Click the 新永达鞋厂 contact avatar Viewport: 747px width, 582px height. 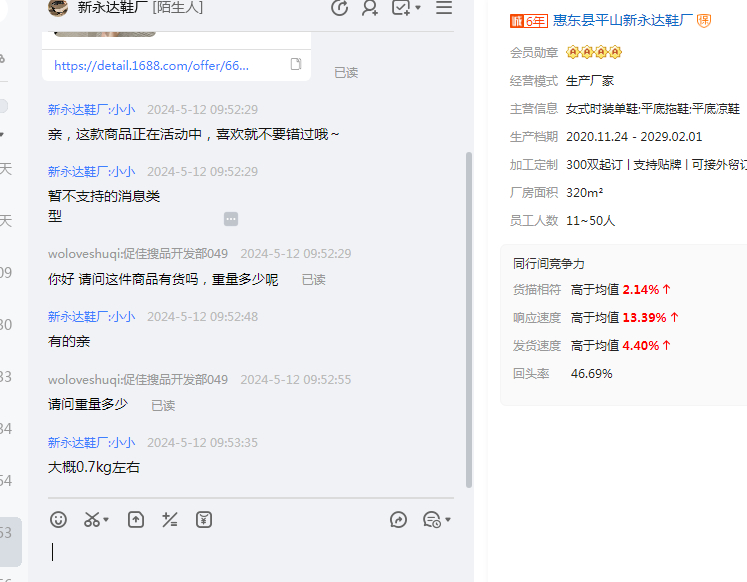[x=58, y=8]
